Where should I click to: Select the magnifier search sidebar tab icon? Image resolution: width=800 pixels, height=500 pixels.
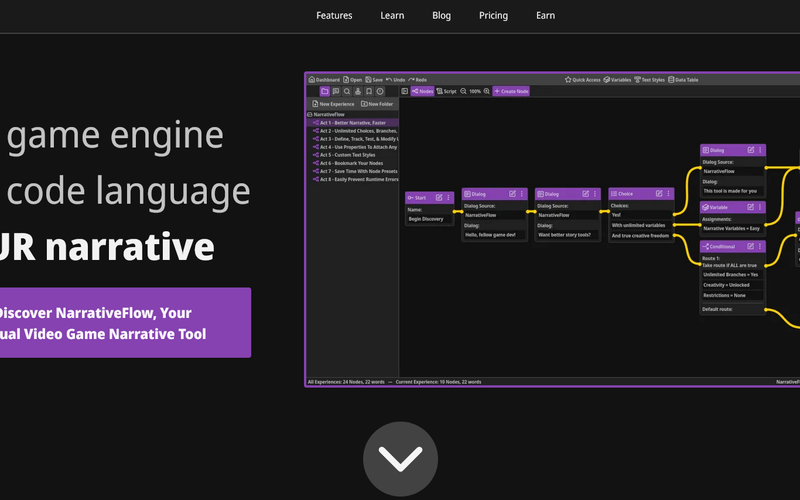tap(347, 91)
